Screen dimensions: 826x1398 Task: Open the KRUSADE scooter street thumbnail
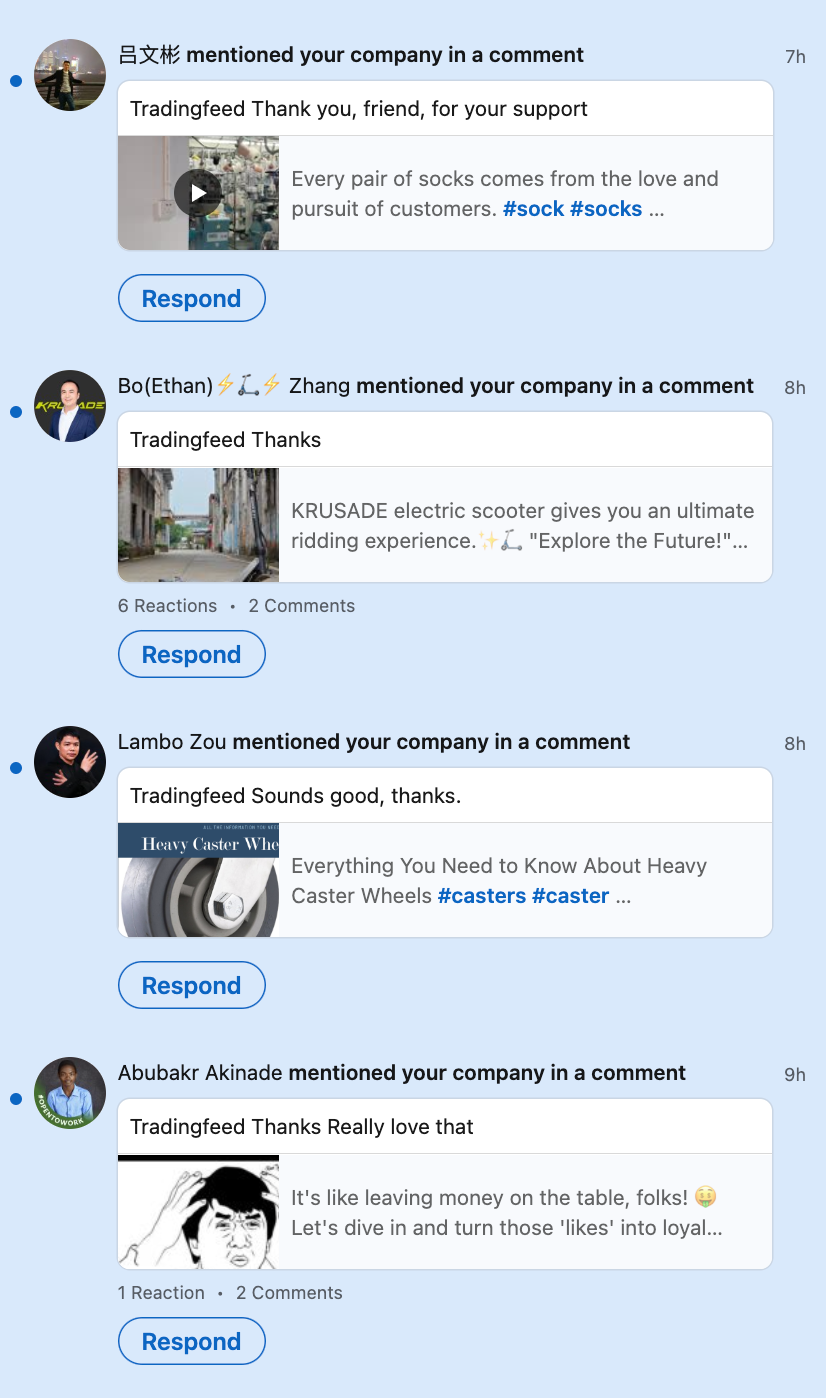coord(198,525)
